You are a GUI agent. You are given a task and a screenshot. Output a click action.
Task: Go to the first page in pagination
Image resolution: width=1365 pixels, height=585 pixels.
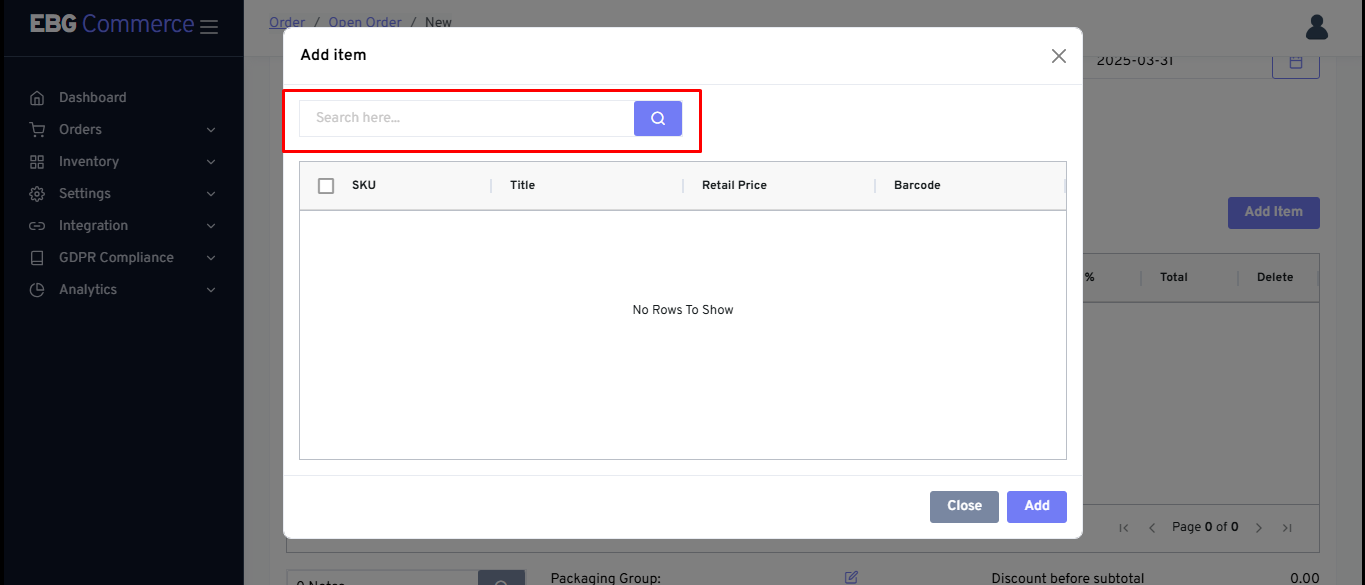(1124, 527)
